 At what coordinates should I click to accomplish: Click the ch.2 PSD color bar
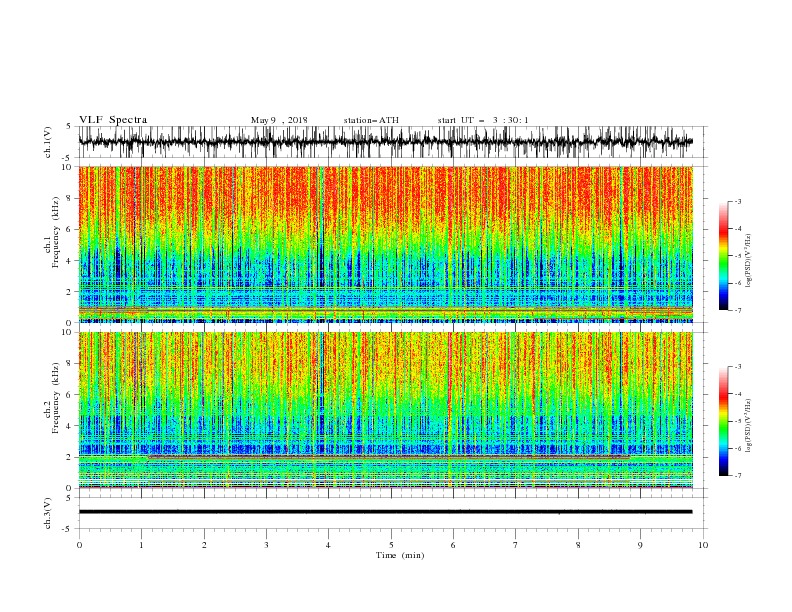tap(724, 421)
